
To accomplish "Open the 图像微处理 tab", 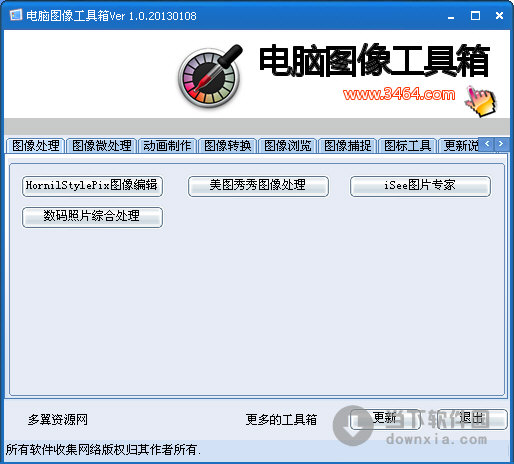I will tap(102, 146).
